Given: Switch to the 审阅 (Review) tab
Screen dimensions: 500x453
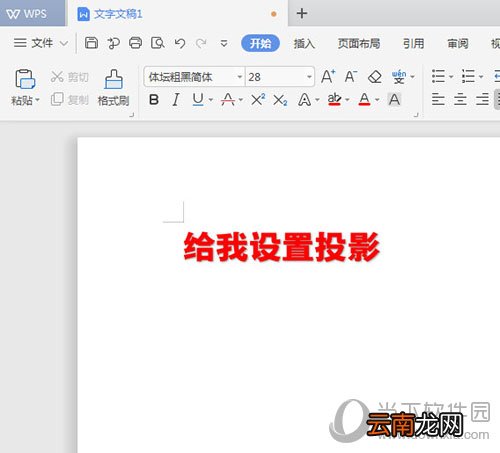Looking at the screenshot, I should coord(458,43).
